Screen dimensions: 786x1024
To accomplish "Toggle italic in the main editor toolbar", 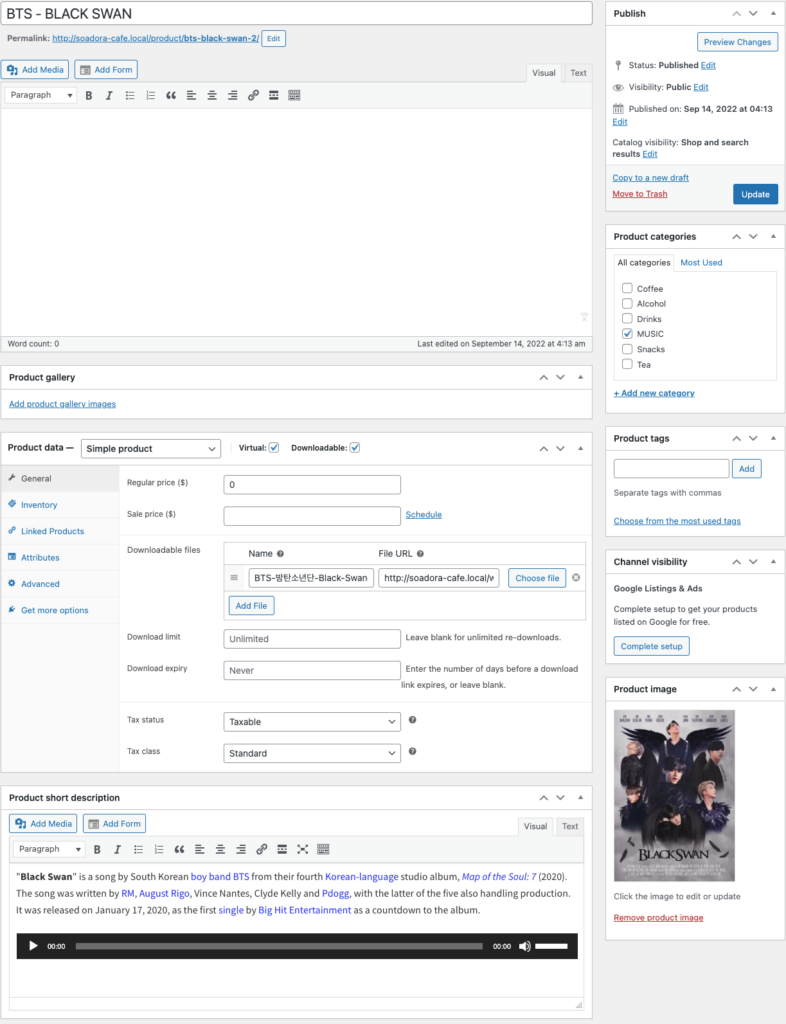I will point(109,95).
